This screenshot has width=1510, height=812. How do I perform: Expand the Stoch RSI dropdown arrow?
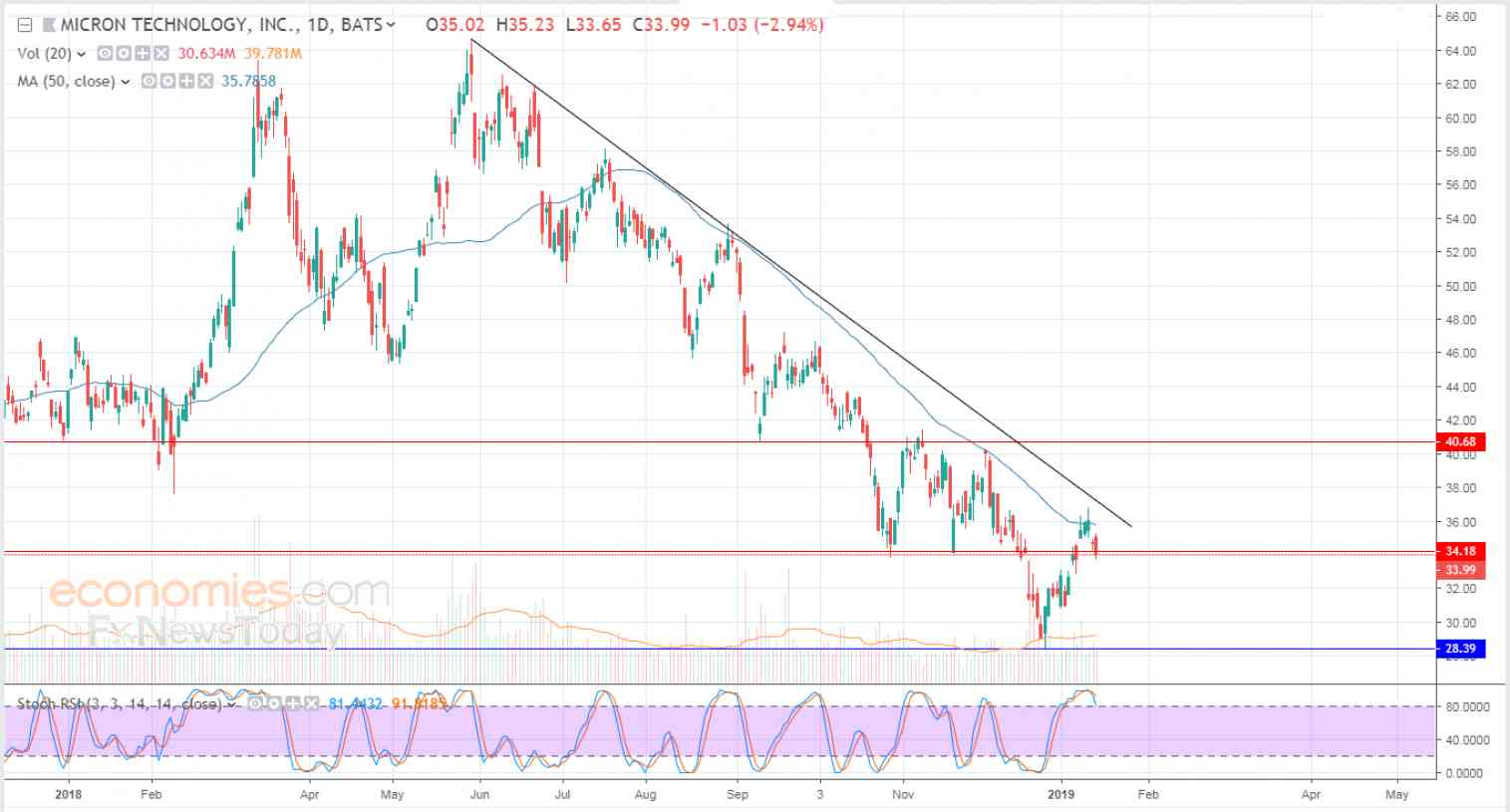(x=232, y=704)
